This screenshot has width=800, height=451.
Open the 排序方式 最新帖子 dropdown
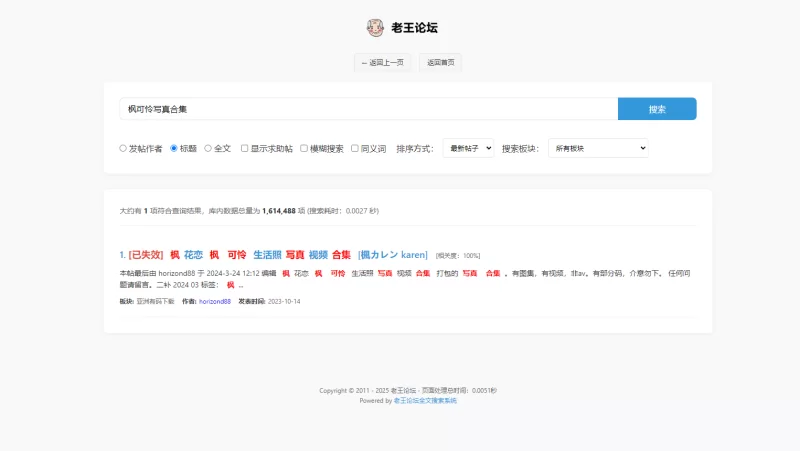click(x=468, y=148)
